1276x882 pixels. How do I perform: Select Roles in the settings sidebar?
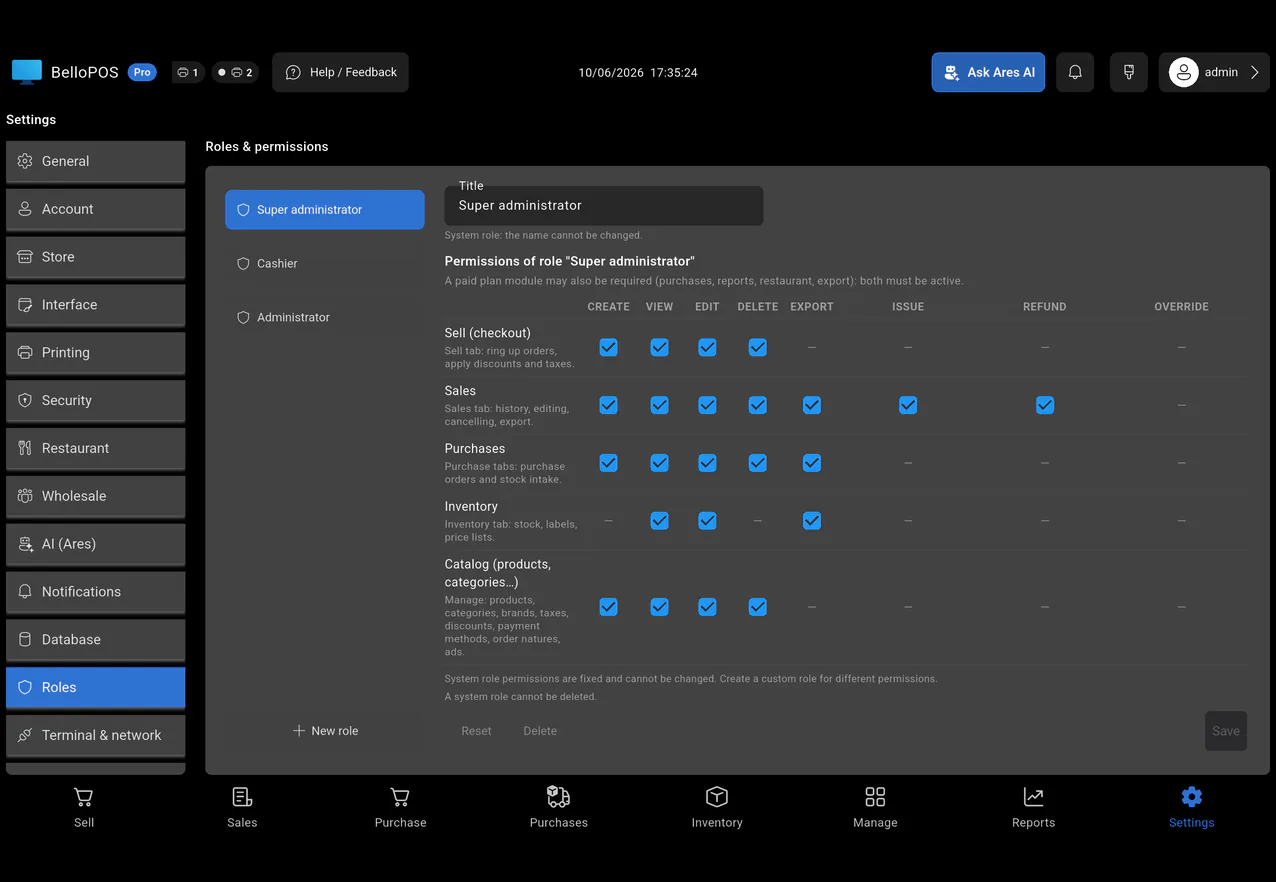[96, 688]
